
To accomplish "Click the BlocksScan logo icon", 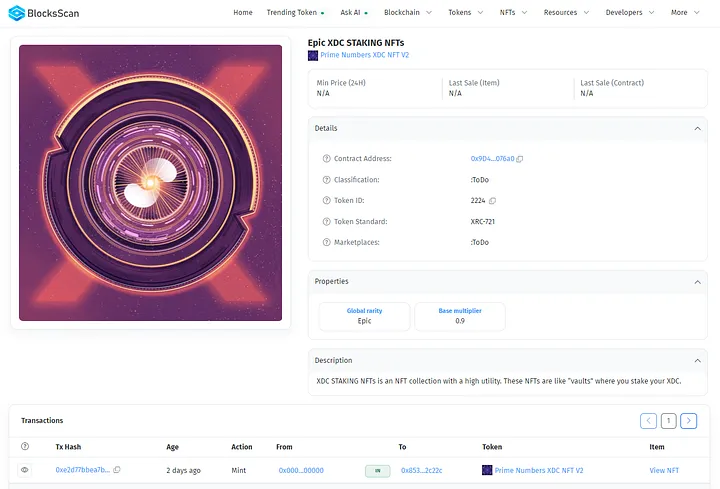I will pos(17,13).
